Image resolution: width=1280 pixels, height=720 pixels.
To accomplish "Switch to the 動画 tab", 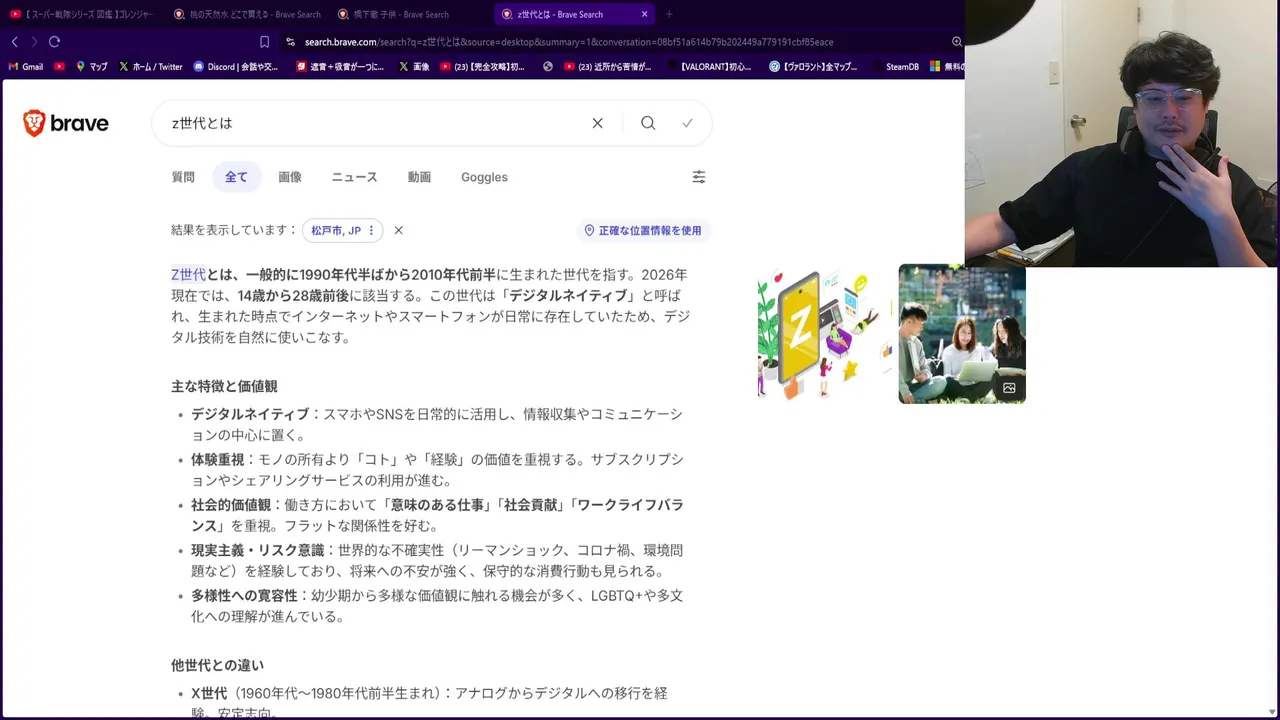I will tap(419, 177).
